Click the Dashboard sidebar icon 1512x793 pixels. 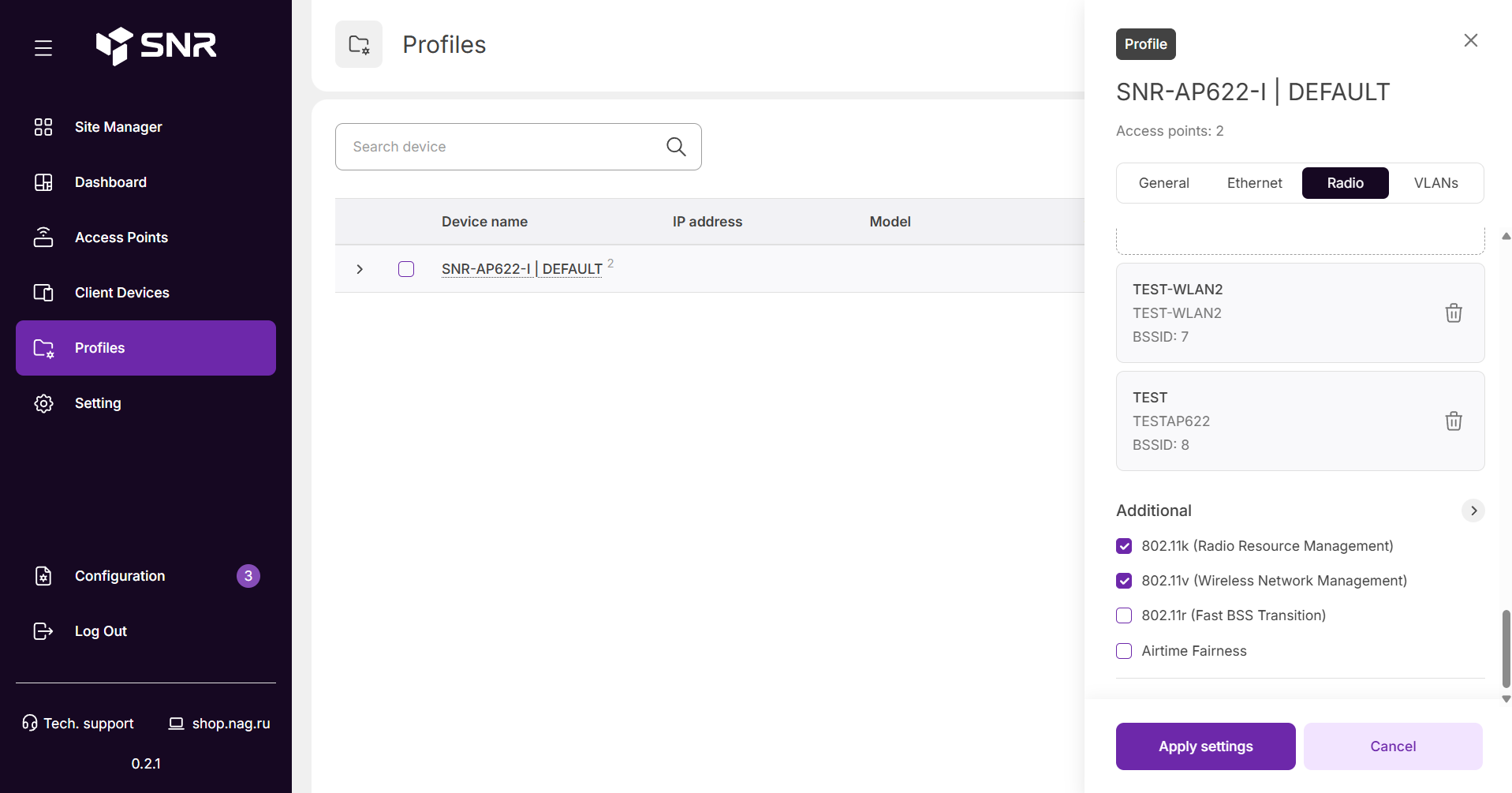coord(43,182)
